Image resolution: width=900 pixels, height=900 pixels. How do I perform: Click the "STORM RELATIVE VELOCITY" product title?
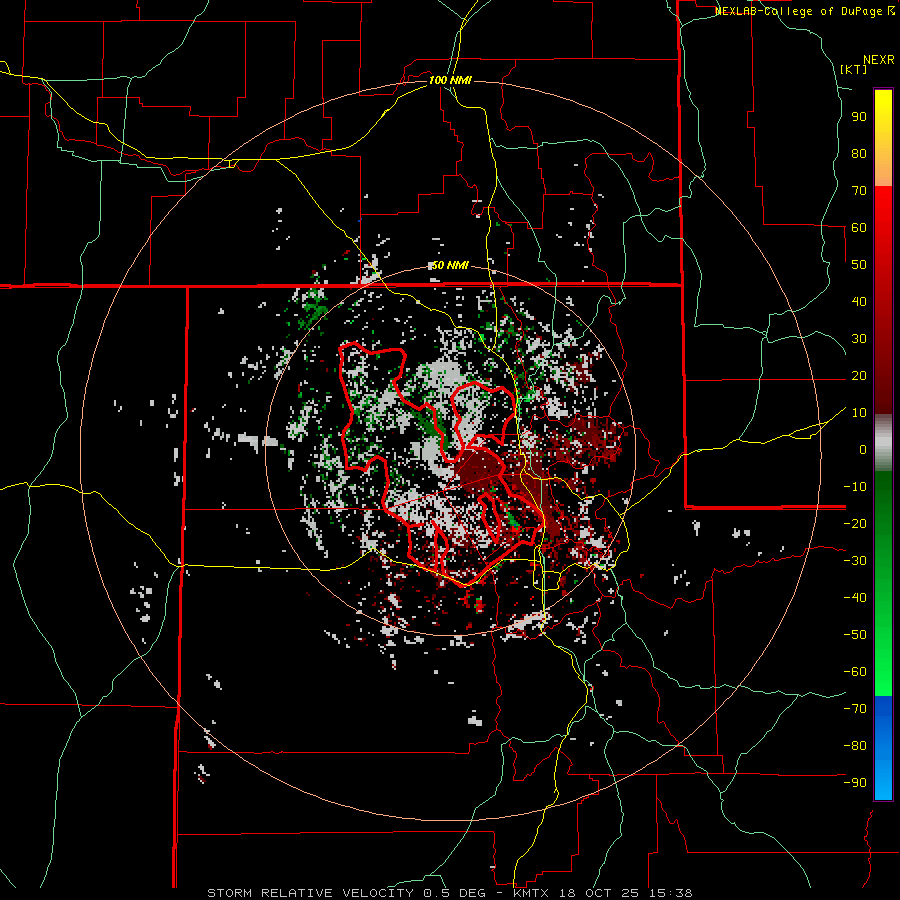pyautogui.click(x=310, y=893)
